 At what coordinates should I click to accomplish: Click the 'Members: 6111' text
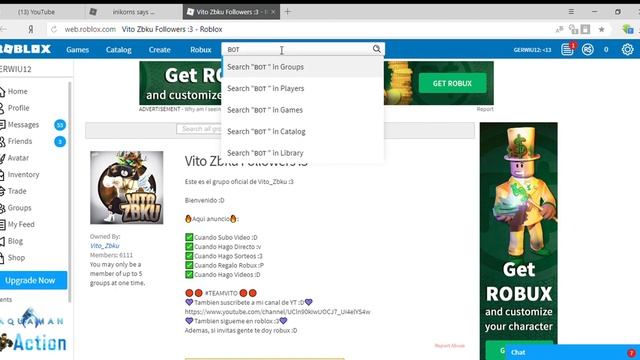point(111,255)
